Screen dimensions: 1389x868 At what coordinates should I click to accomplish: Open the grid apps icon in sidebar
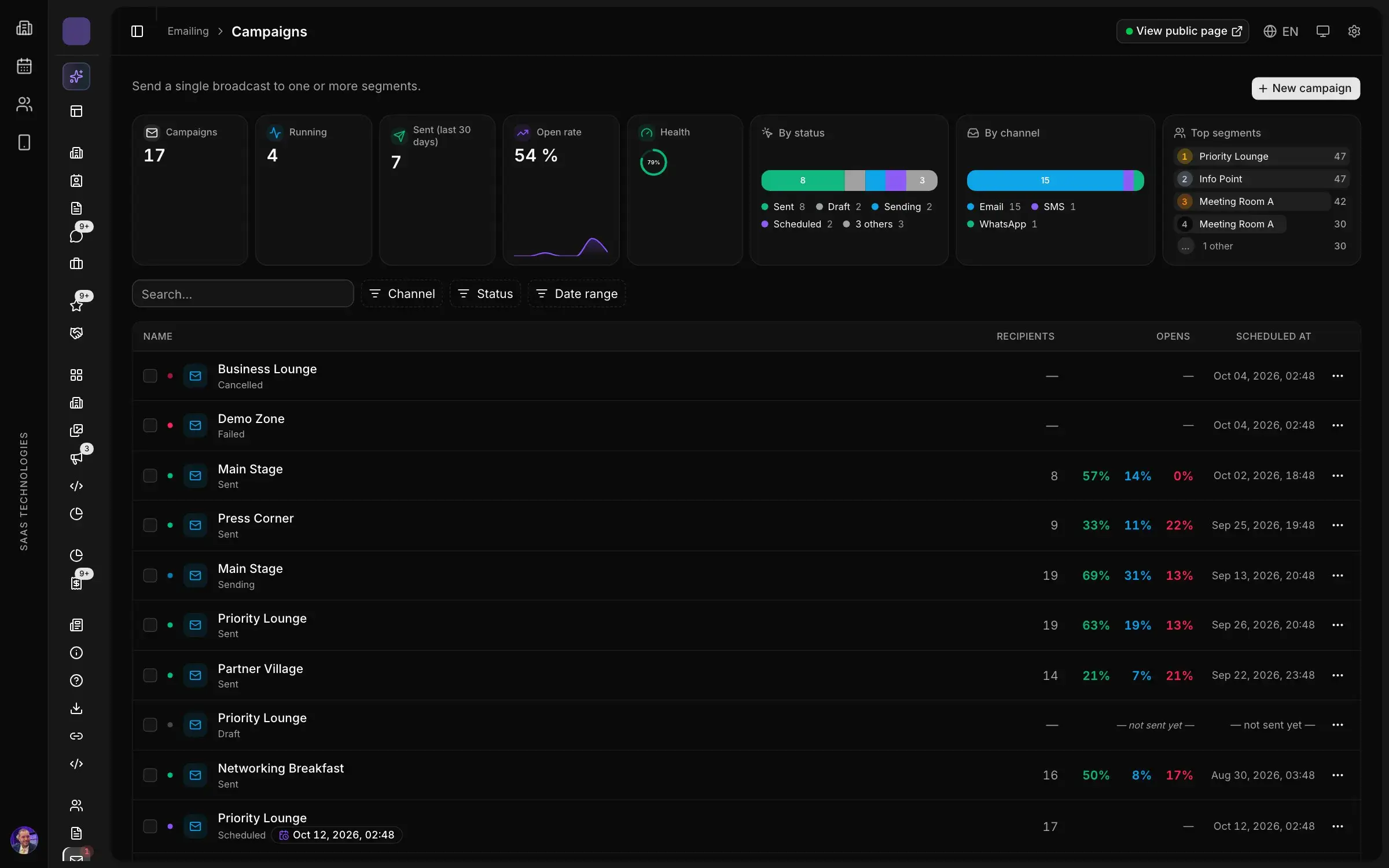(x=76, y=374)
